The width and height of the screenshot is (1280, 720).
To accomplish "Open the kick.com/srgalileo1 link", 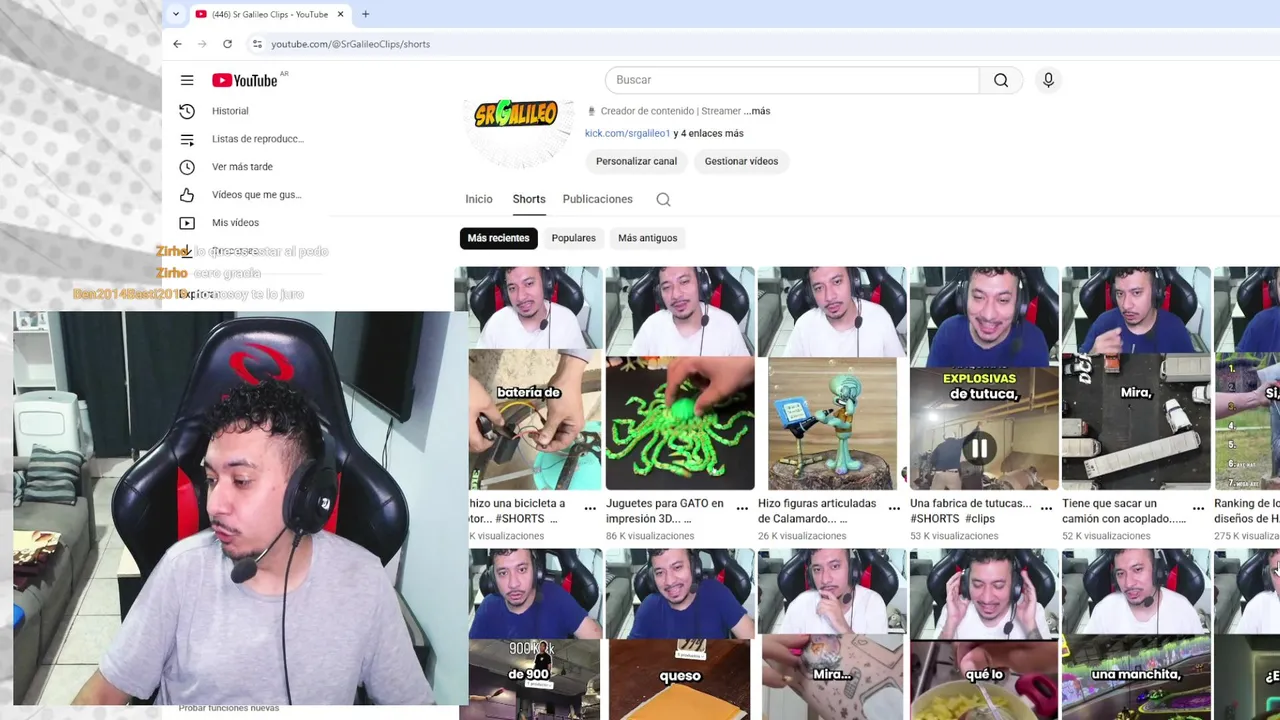I will (x=627, y=133).
